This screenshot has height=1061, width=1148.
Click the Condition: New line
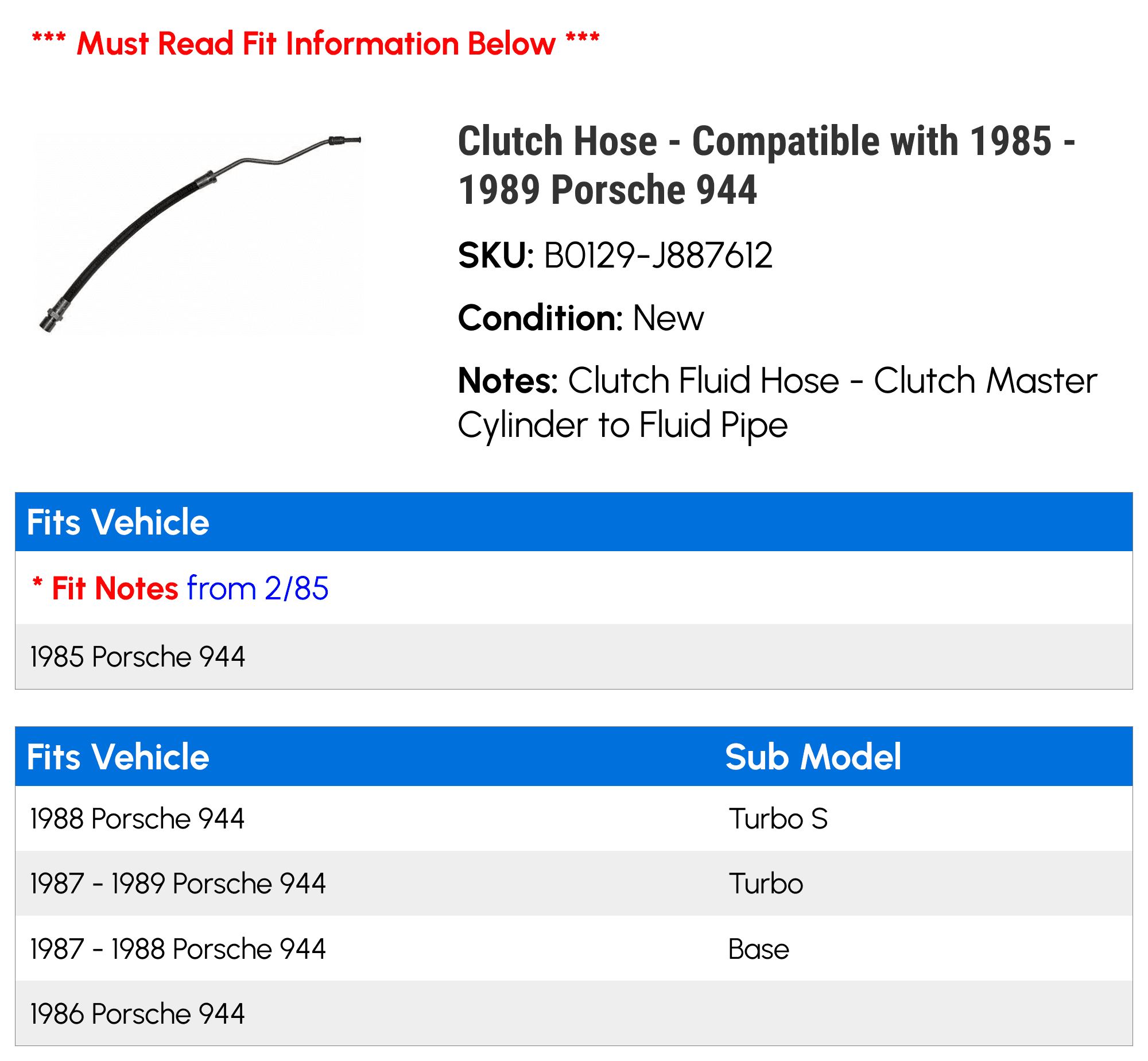(x=581, y=318)
